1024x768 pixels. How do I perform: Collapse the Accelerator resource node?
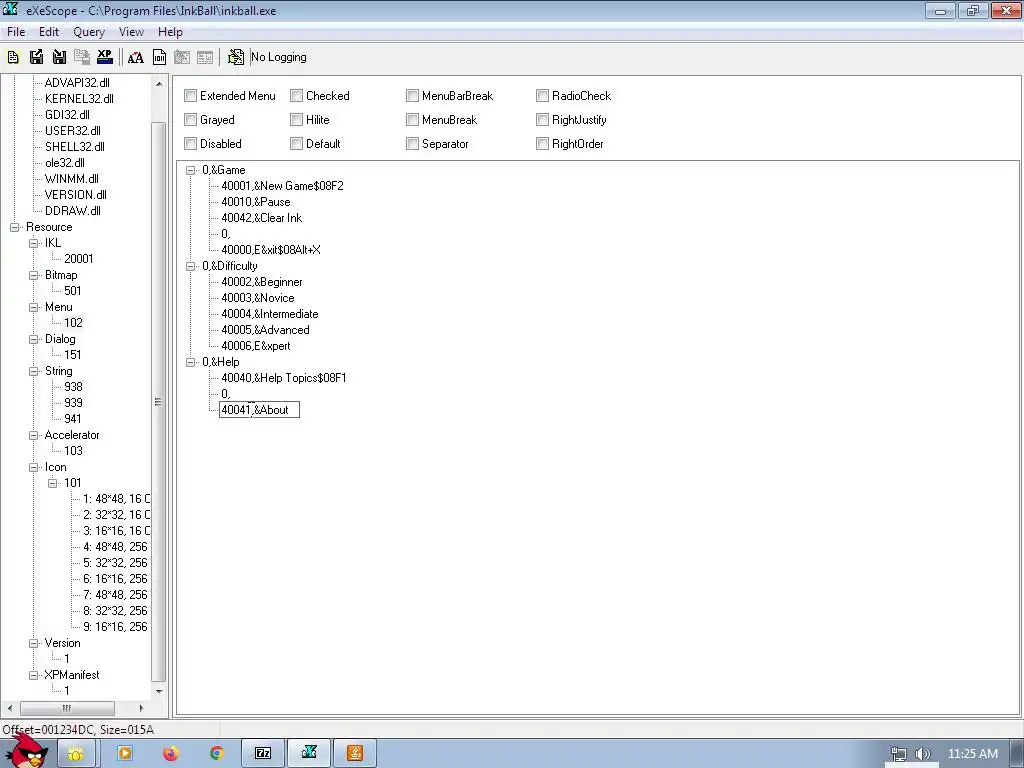tap(33, 436)
